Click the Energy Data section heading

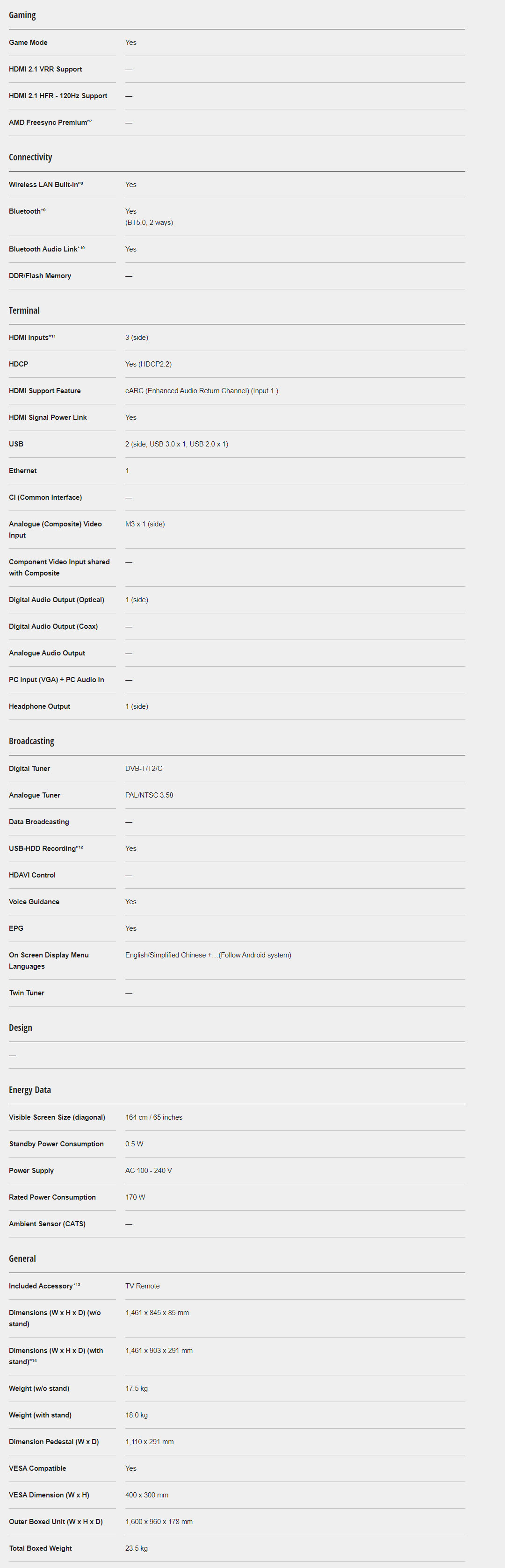pos(29,1090)
